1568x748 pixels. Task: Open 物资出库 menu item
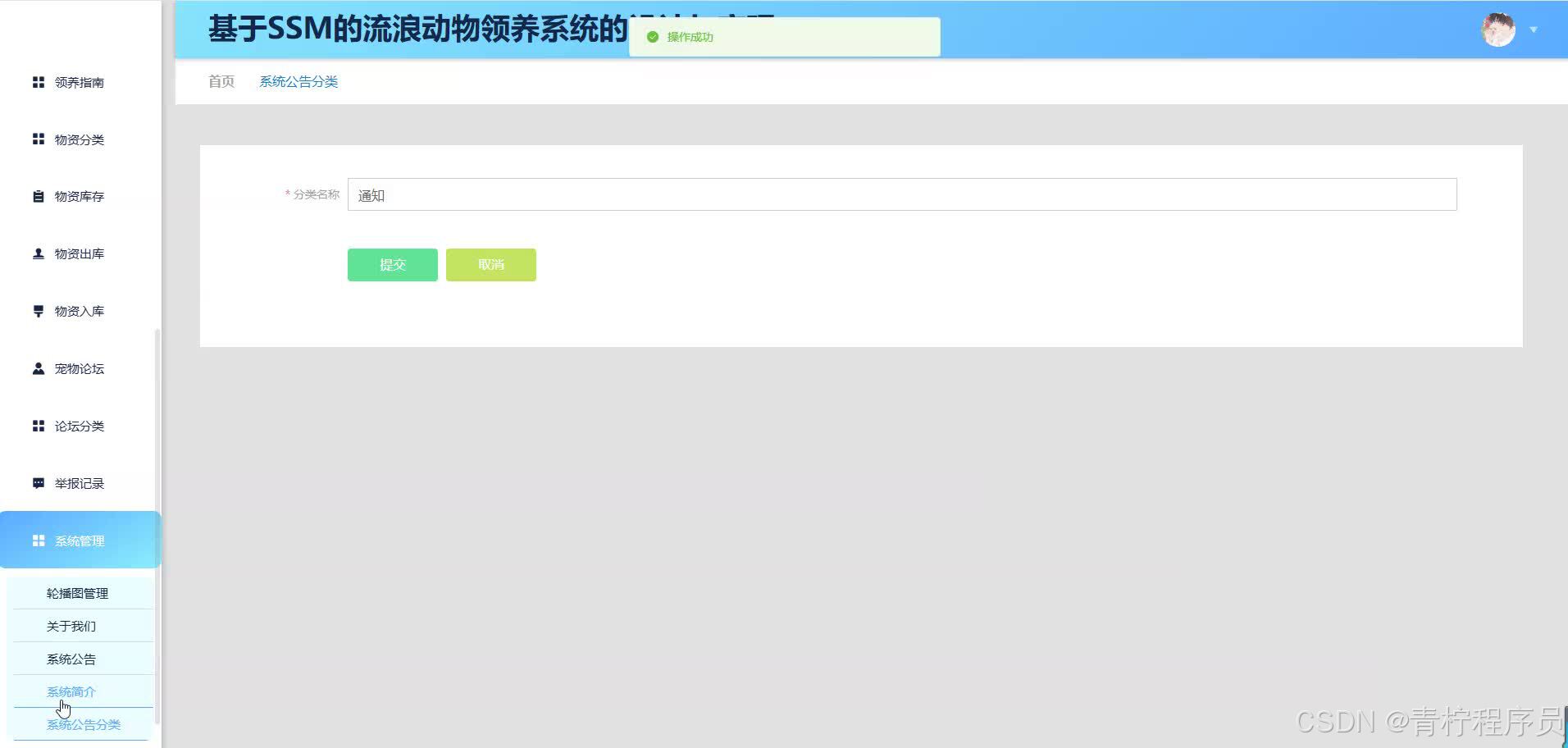80,253
